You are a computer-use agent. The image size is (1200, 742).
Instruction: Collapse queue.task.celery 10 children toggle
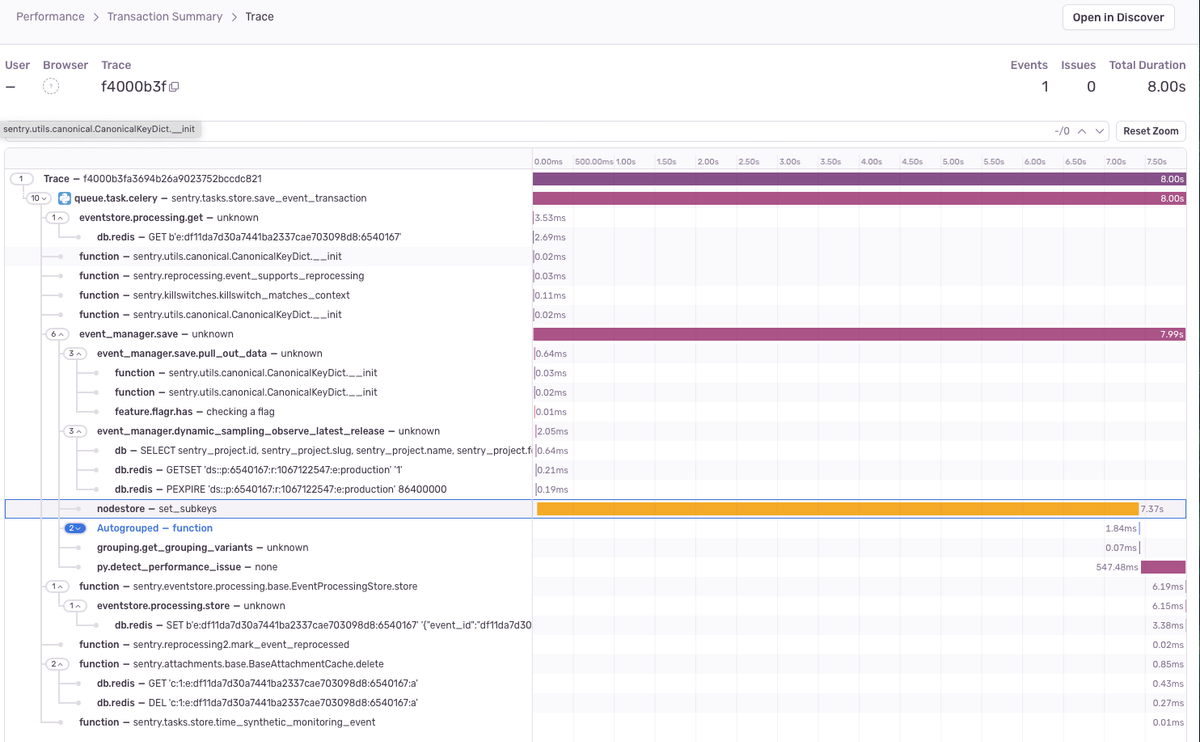[39, 198]
